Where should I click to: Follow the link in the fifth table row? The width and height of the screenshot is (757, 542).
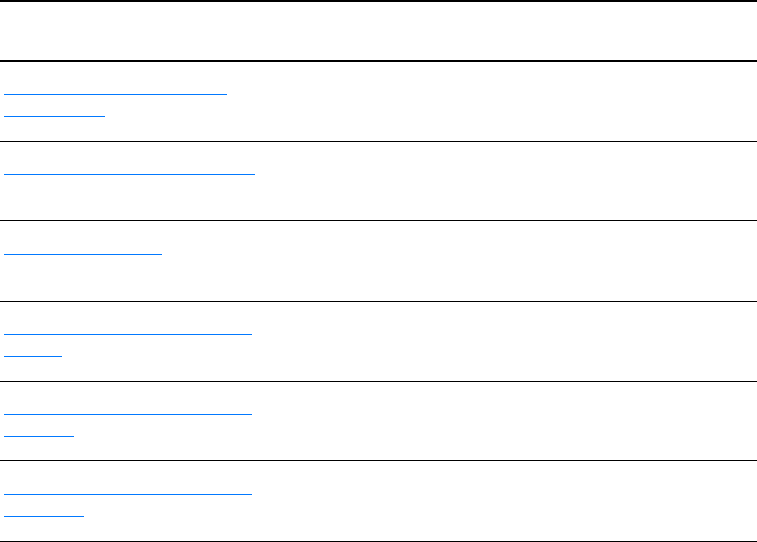point(128,411)
